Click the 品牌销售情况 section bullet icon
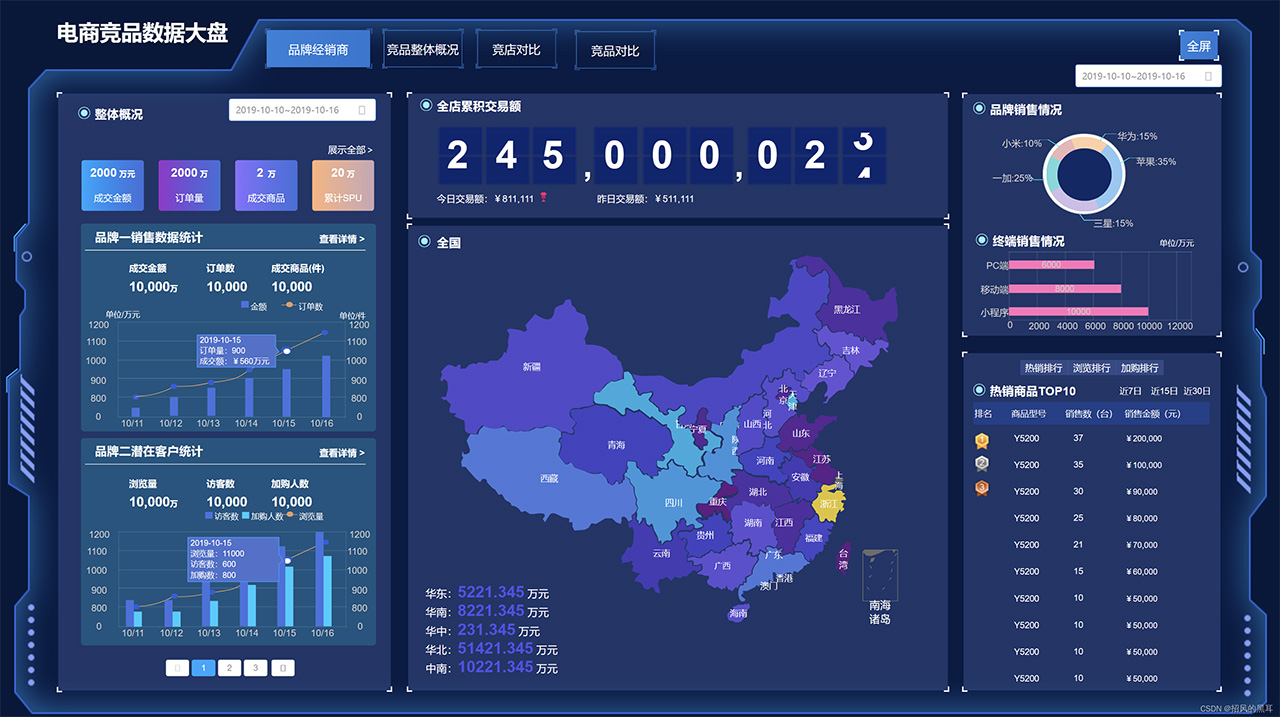 click(979, 109)
